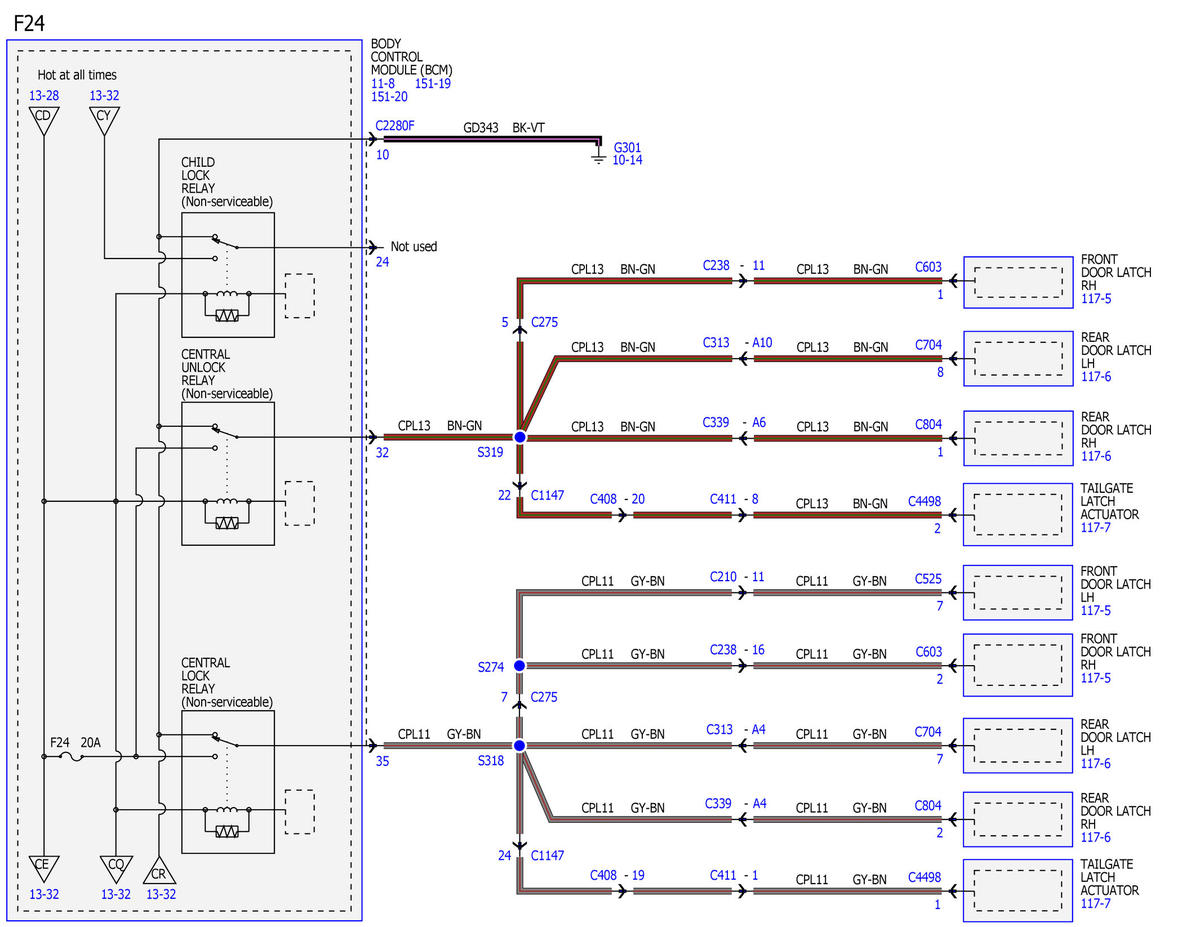Click the "CENTRAL LOCK RELAY" label
Viewport: 1200px width, 927px height.
[206, 676]
